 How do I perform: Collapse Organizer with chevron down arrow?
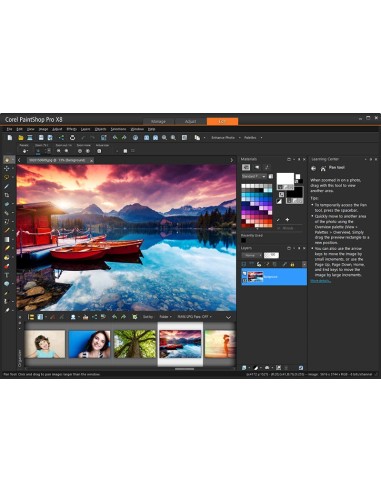coord(229,317)
